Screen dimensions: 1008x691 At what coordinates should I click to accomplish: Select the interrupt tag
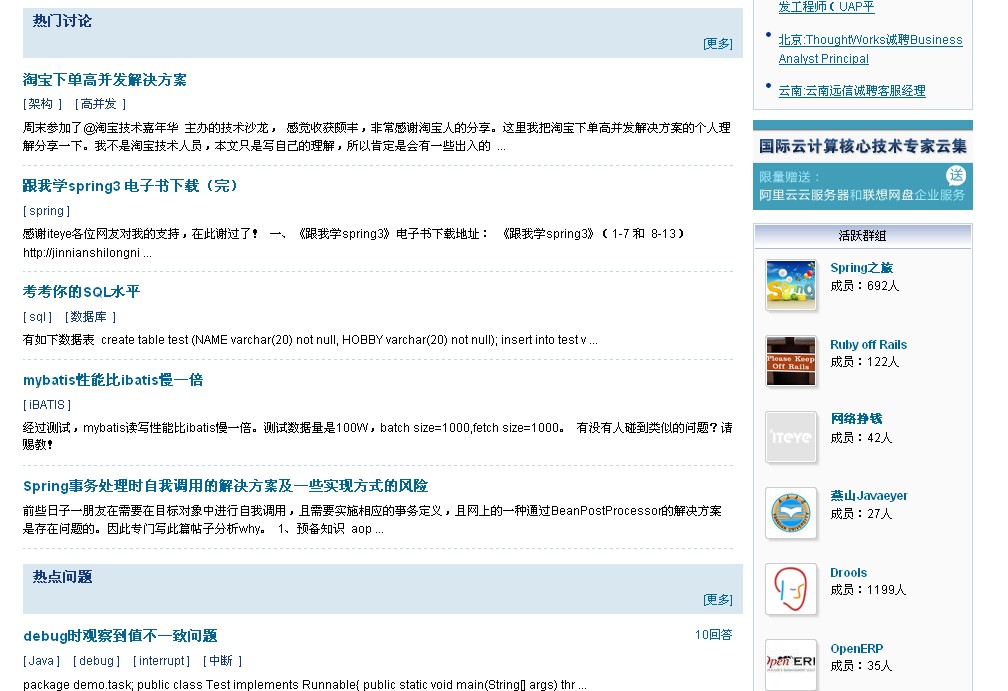(161, 661)
